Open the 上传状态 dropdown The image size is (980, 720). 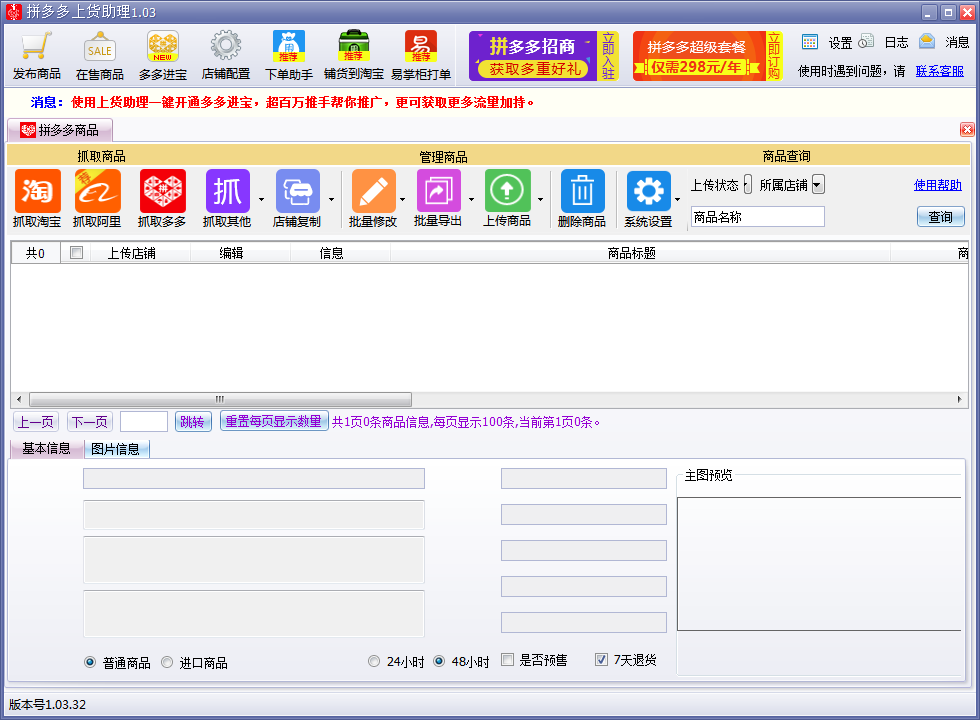(x=748, y=185)
